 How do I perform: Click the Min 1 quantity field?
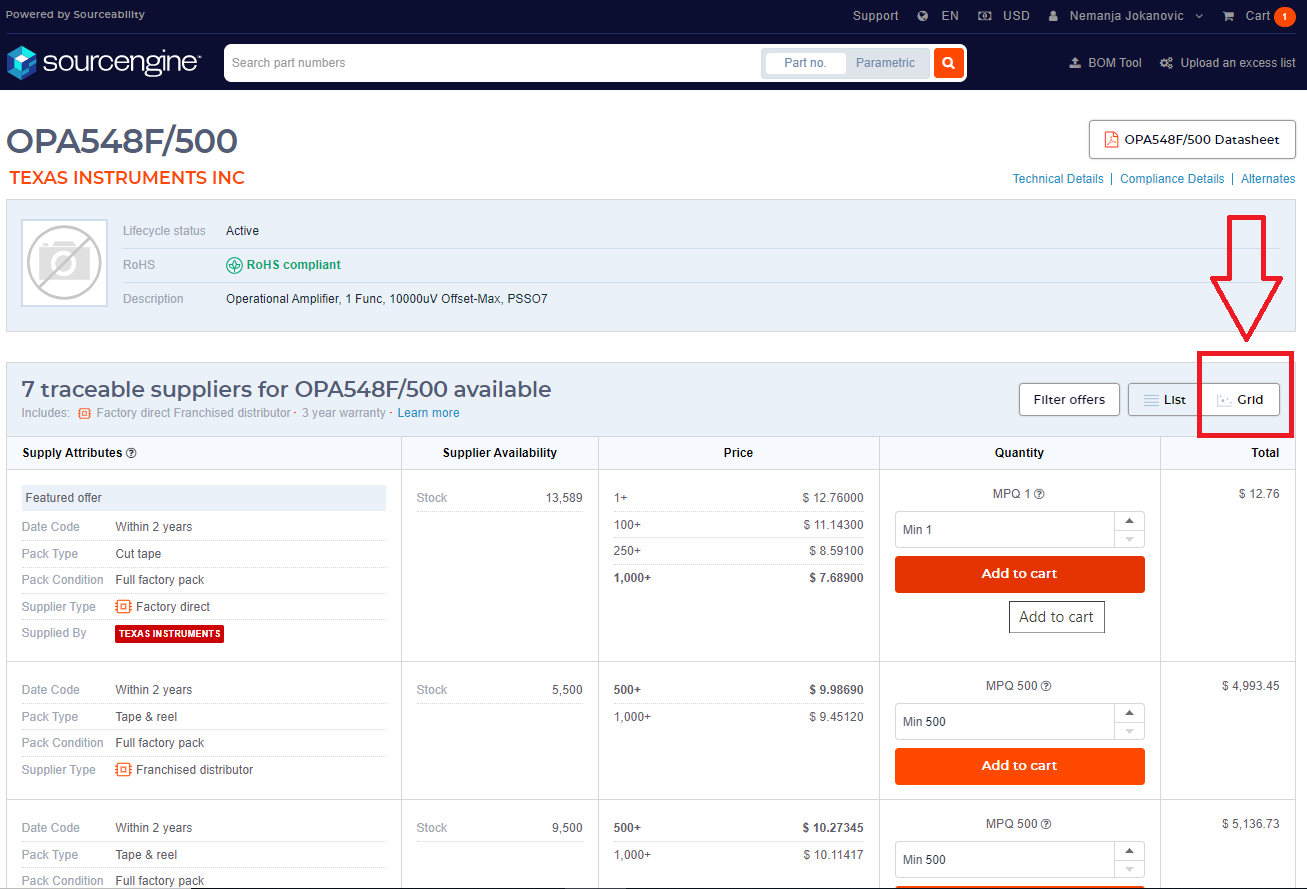1005,530
